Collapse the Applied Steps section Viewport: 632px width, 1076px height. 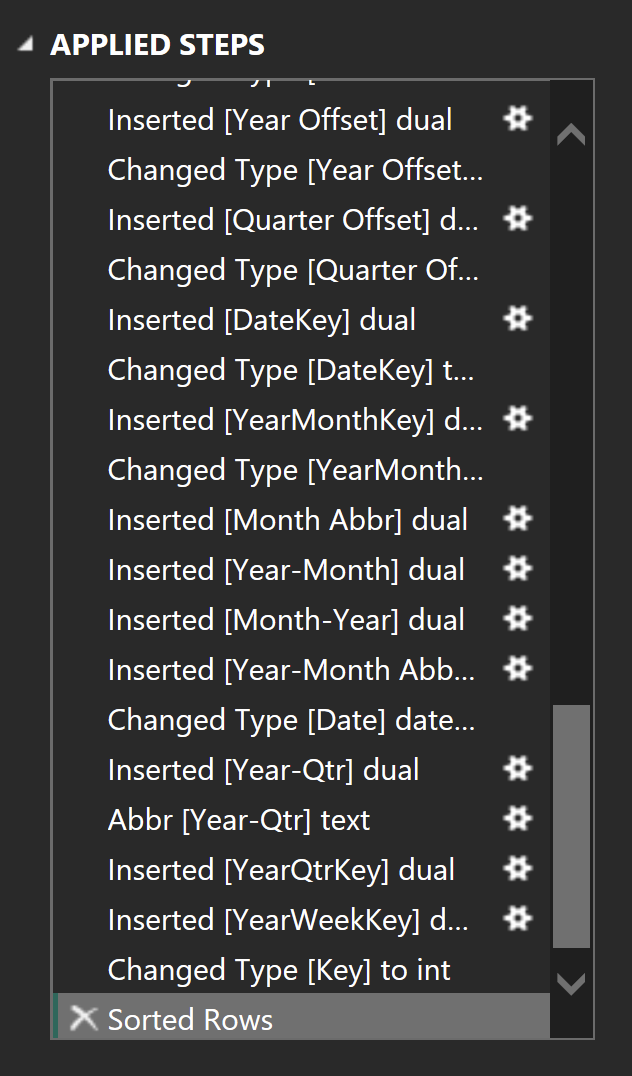[x=25, y=45]
